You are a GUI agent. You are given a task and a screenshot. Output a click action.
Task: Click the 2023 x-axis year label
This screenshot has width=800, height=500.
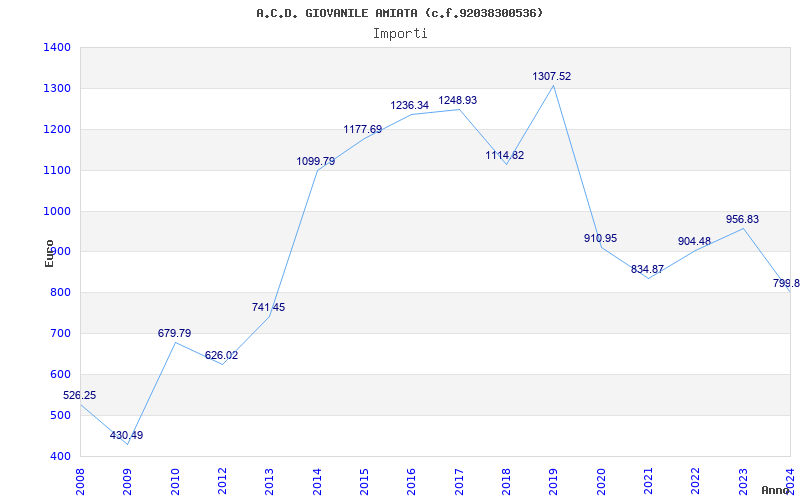pyautogui.click(x=743, y=482)
